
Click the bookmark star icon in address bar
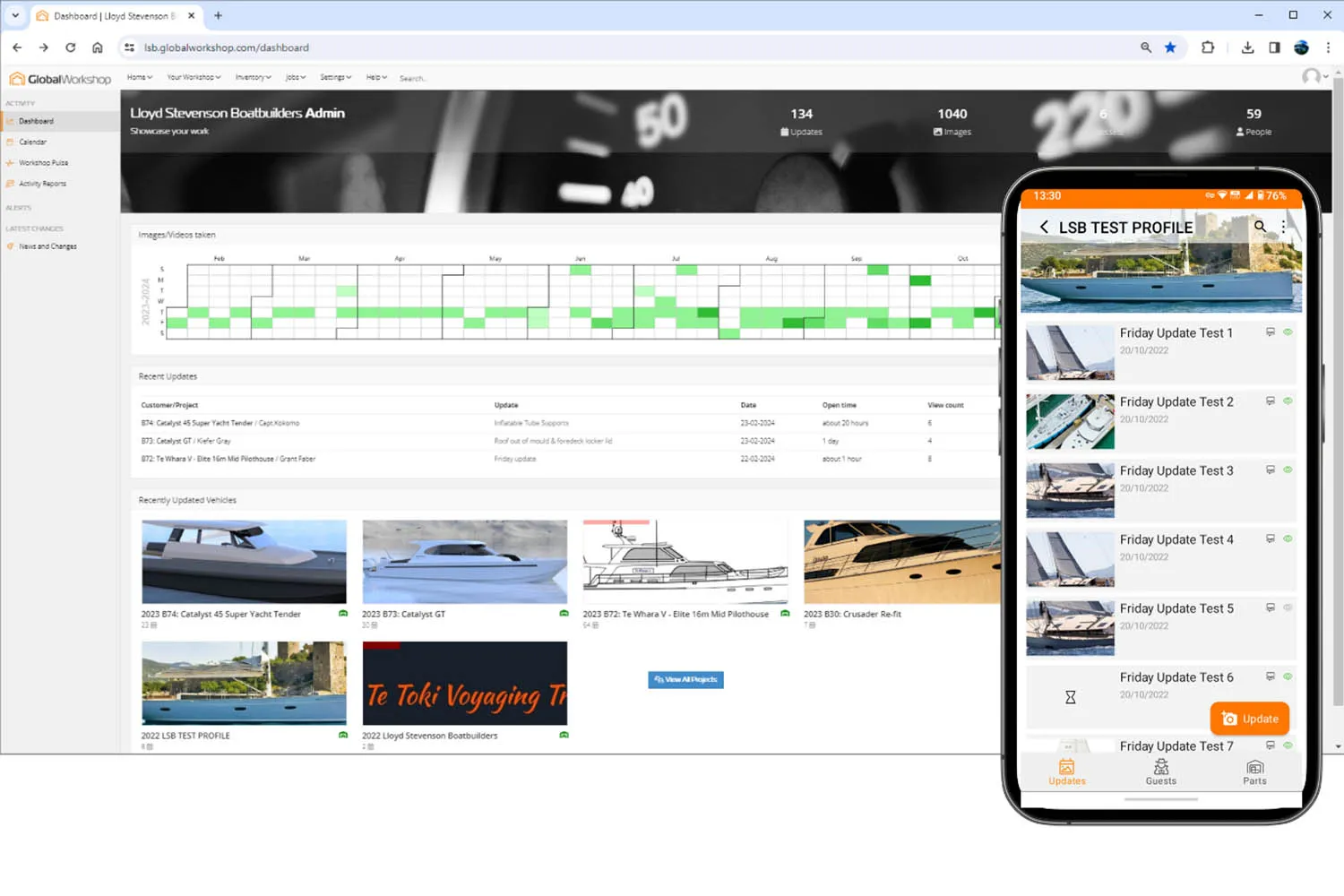(x=1170, y=47)
